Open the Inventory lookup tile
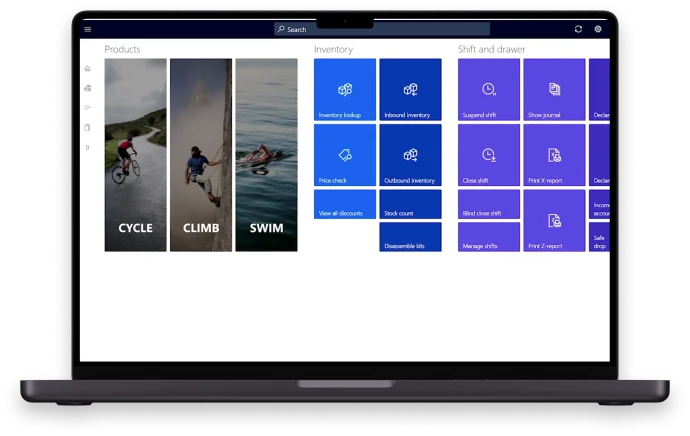Screen dimensions: 690x436 [345, 89]
